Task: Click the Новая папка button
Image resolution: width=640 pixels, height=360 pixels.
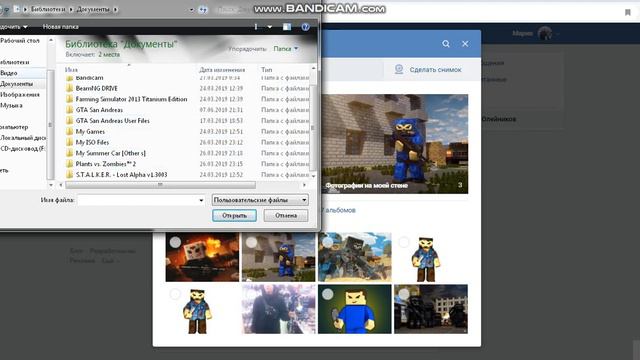Action: 60,27
